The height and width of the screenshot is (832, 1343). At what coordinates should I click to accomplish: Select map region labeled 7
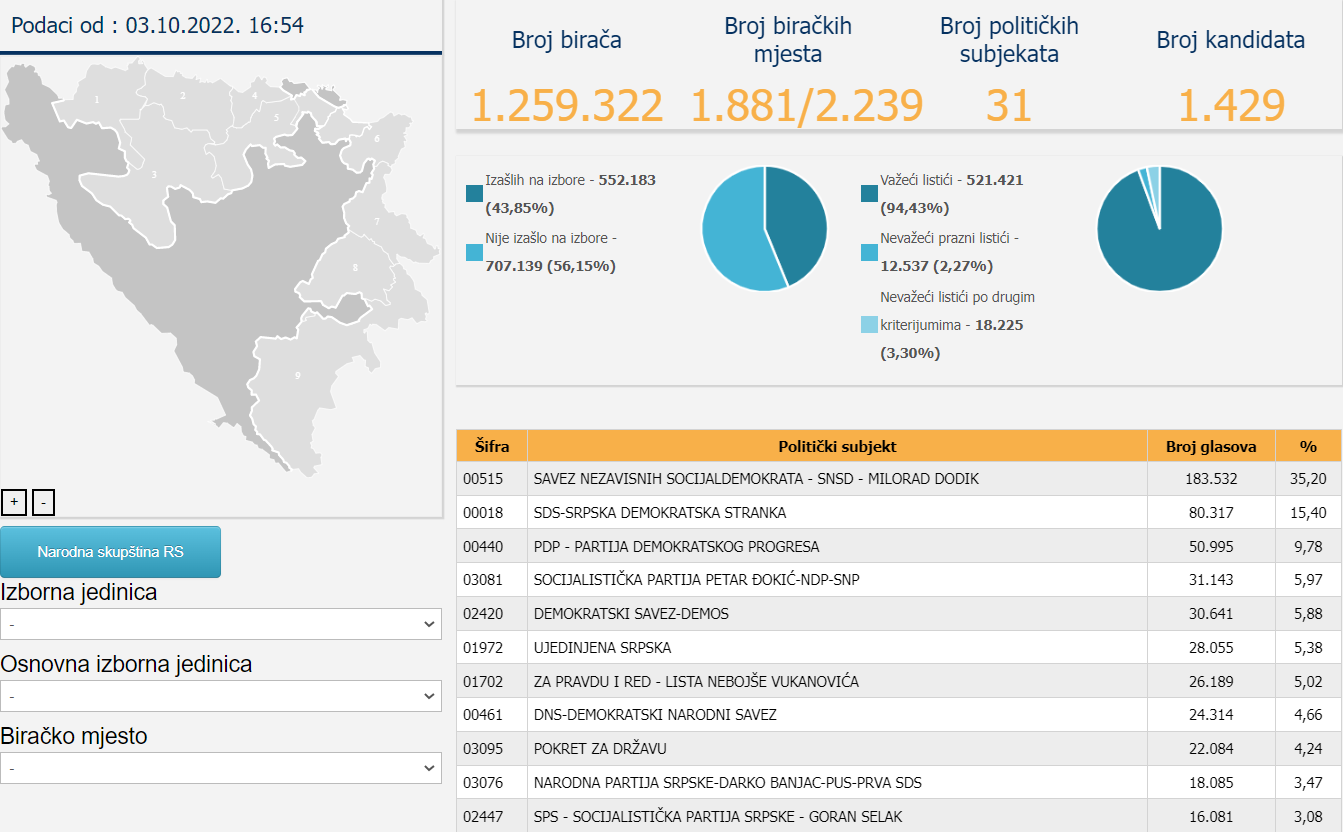(377, 221)
